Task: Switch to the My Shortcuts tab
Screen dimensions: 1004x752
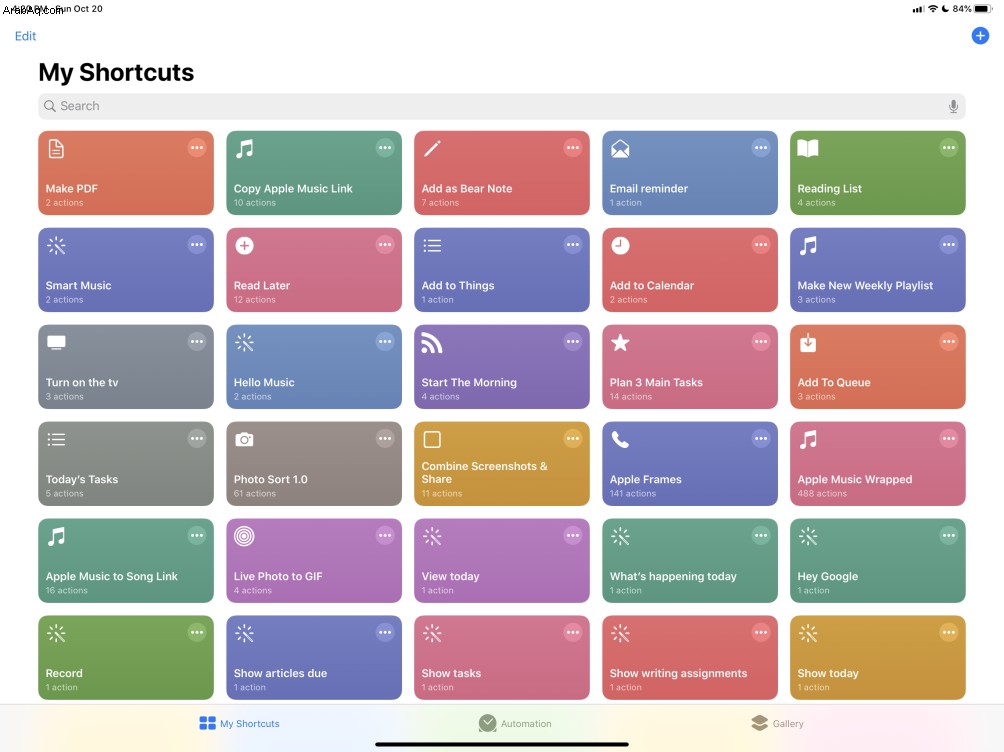Action: click(239, 723)
